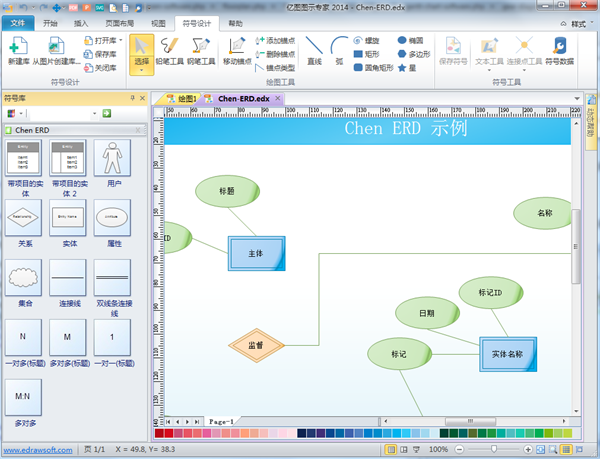Choose the 直线 line drawing tool
The width and height of the screenshot is (600, 459).
314,52
